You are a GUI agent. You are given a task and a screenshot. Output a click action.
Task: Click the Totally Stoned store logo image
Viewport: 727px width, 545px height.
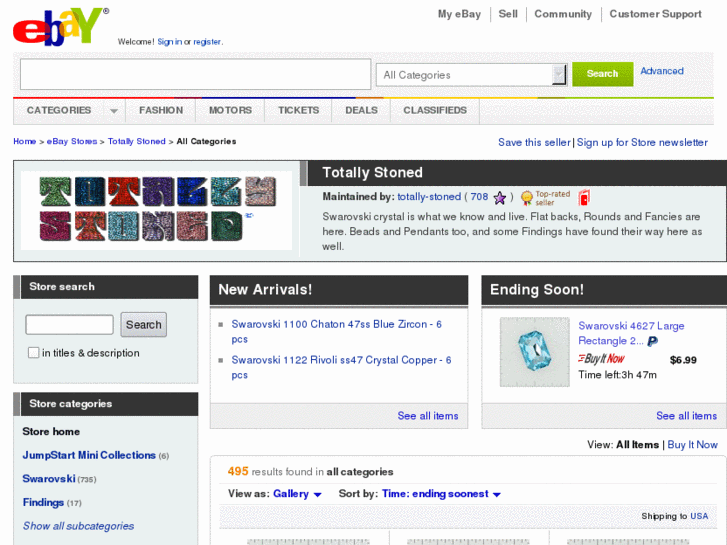[157, 209]
